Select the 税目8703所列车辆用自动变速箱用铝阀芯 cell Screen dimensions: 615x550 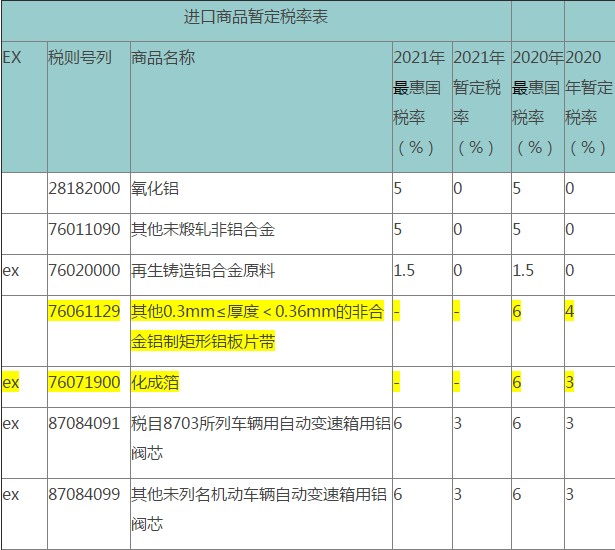pyautogui.click(x=258, y=434)
